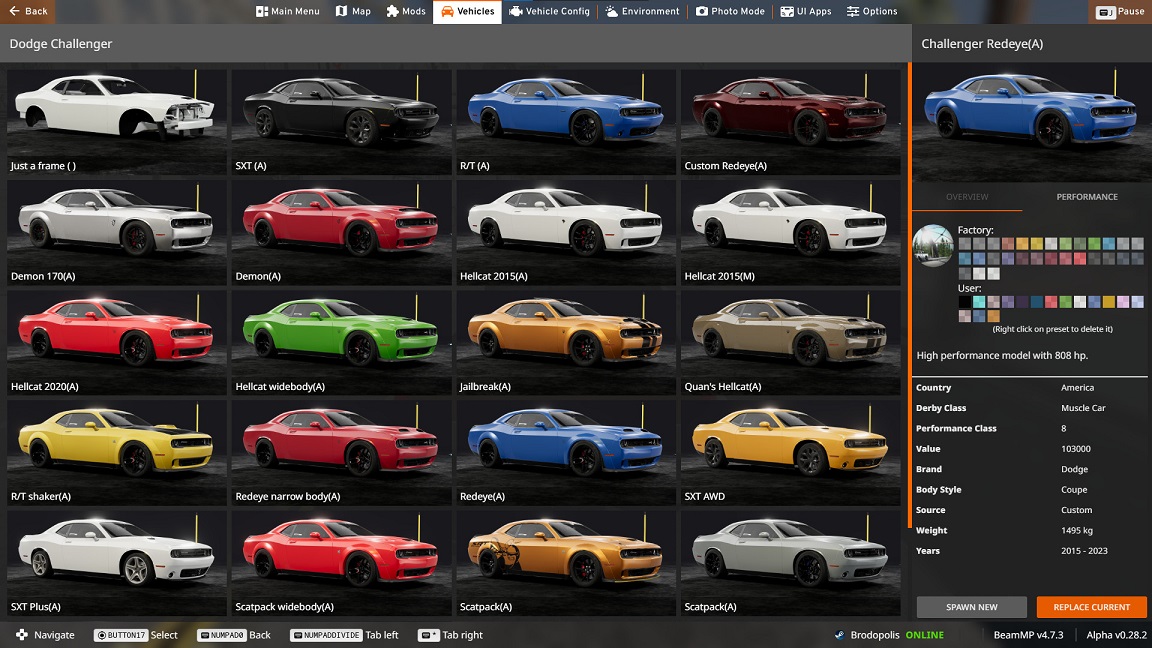1152x648 pixels.
Task: Switch to the Performance tab
Action: (1087, 197)
